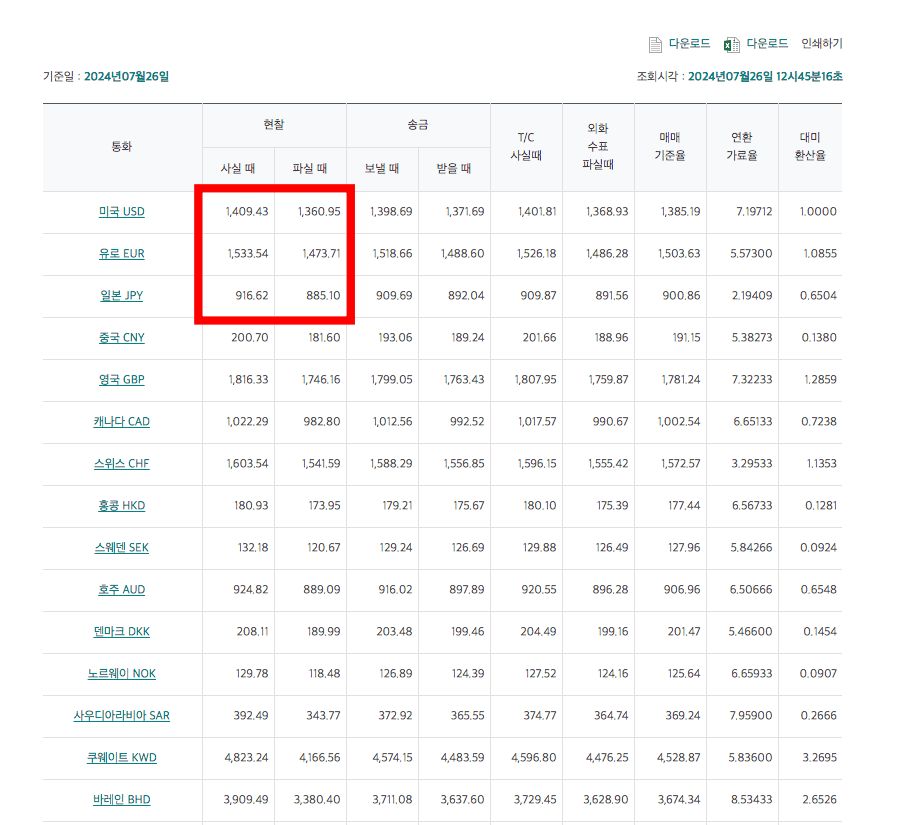Click GBP receive rate 1,763.43
897x825 pixels.
[x=464, y=379]
